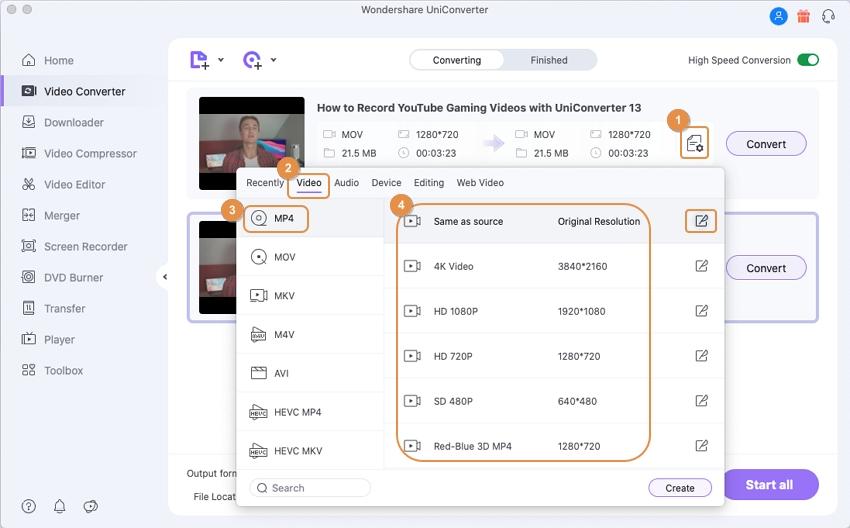This screenshot has height=528, width=850.
Task: Edit the SD 480P preset
Action: point(701,401)
